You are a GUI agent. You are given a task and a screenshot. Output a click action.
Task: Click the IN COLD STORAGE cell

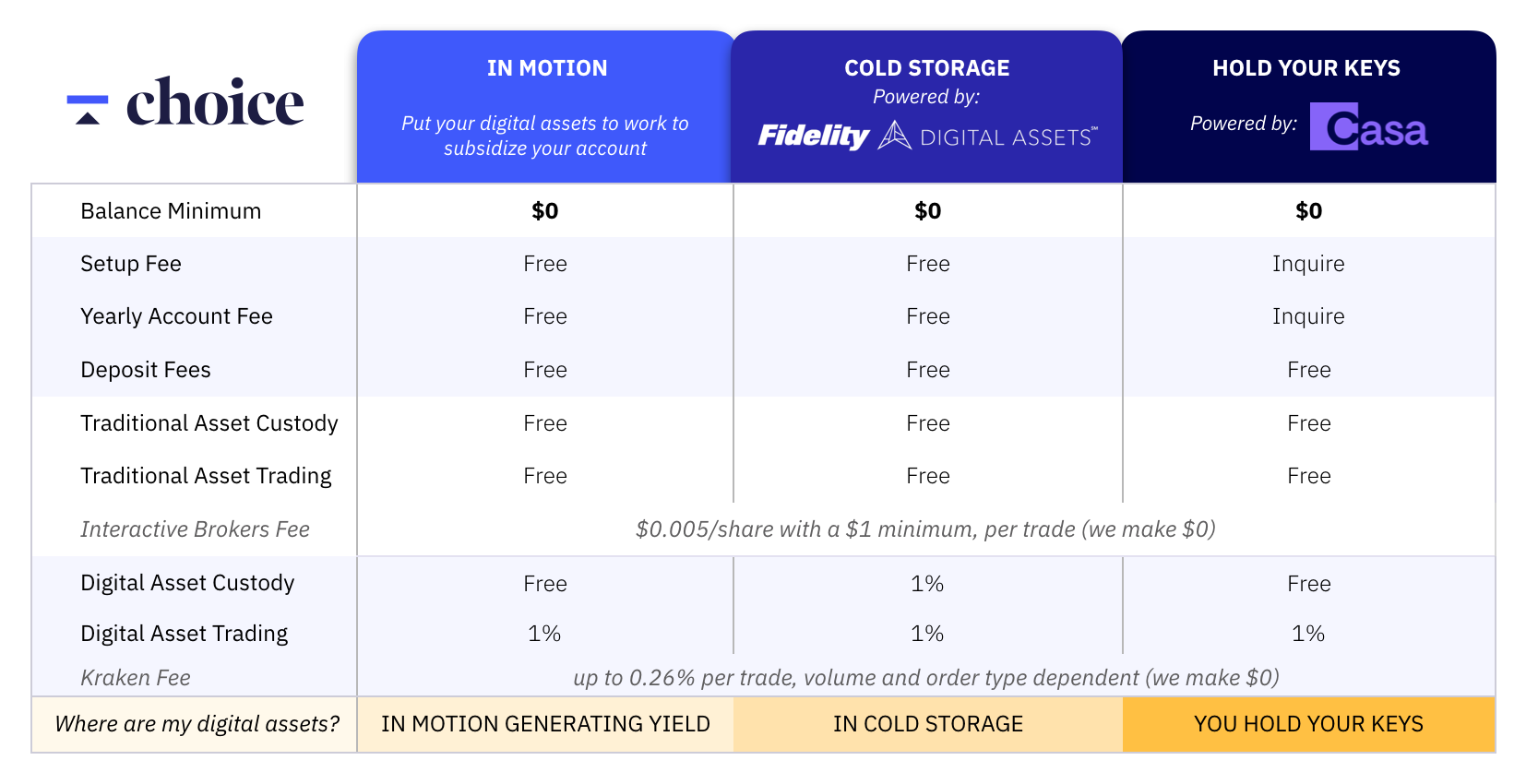pyautogui.click(x=928, y=724)
